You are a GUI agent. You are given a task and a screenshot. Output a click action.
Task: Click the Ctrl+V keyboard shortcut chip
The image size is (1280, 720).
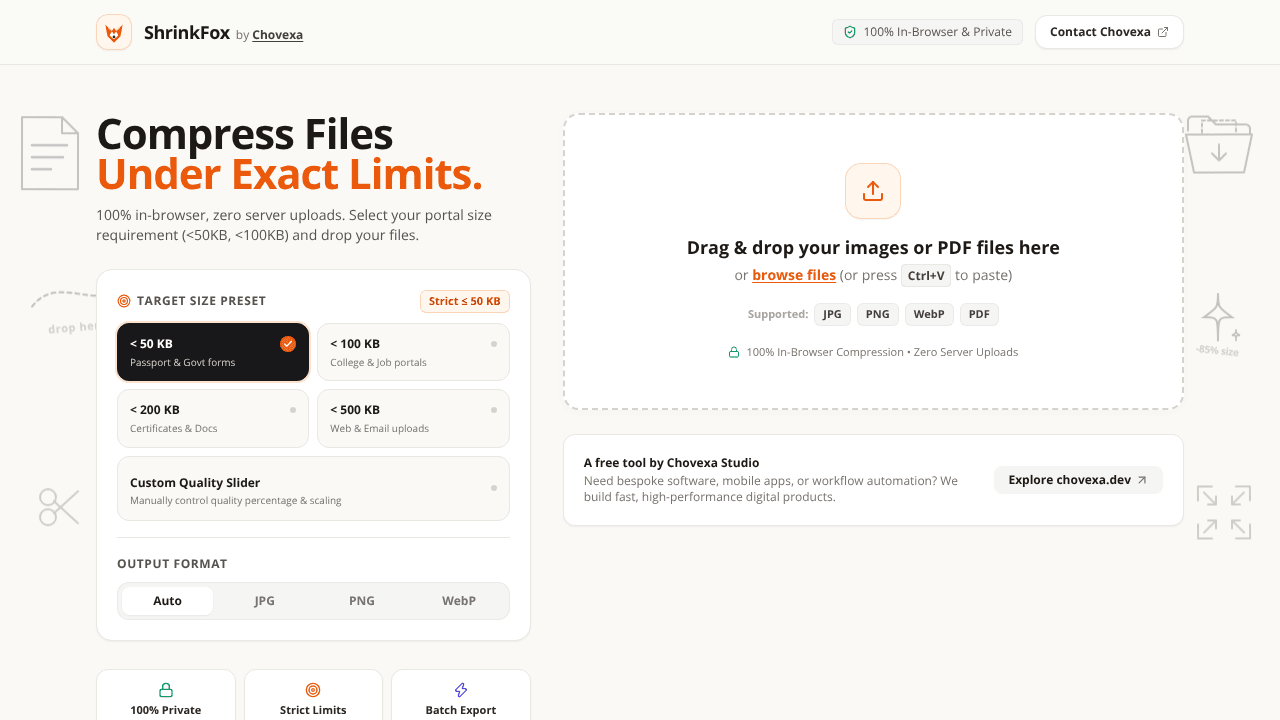pos(926,276)
